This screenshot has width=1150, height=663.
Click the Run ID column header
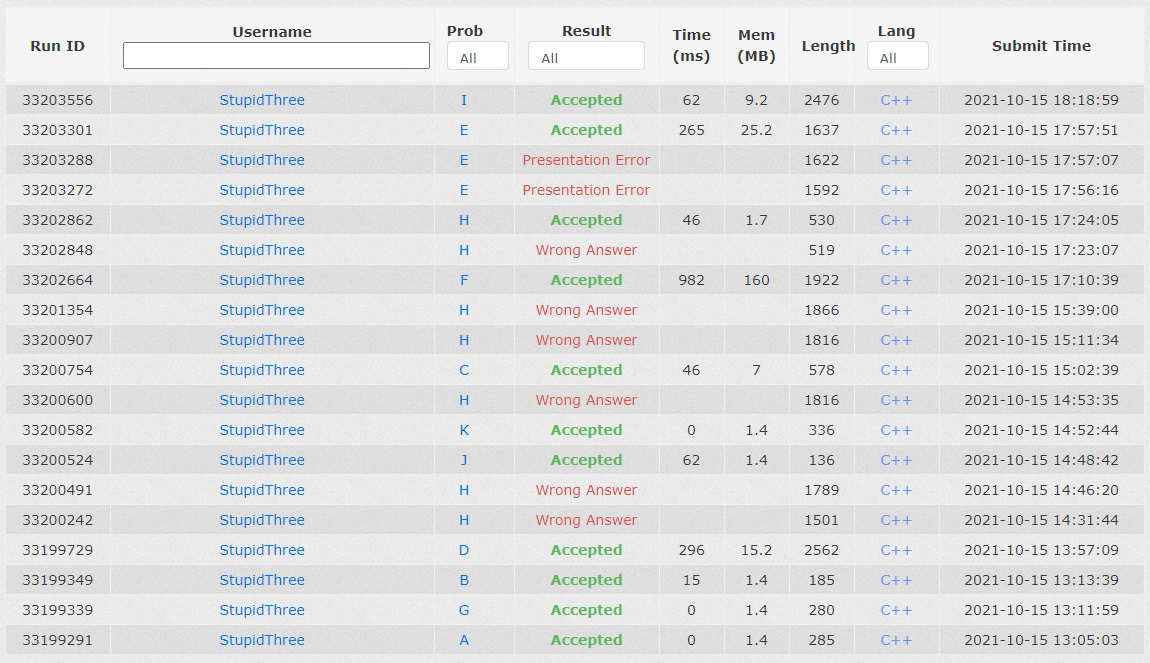tap(57, 46)
